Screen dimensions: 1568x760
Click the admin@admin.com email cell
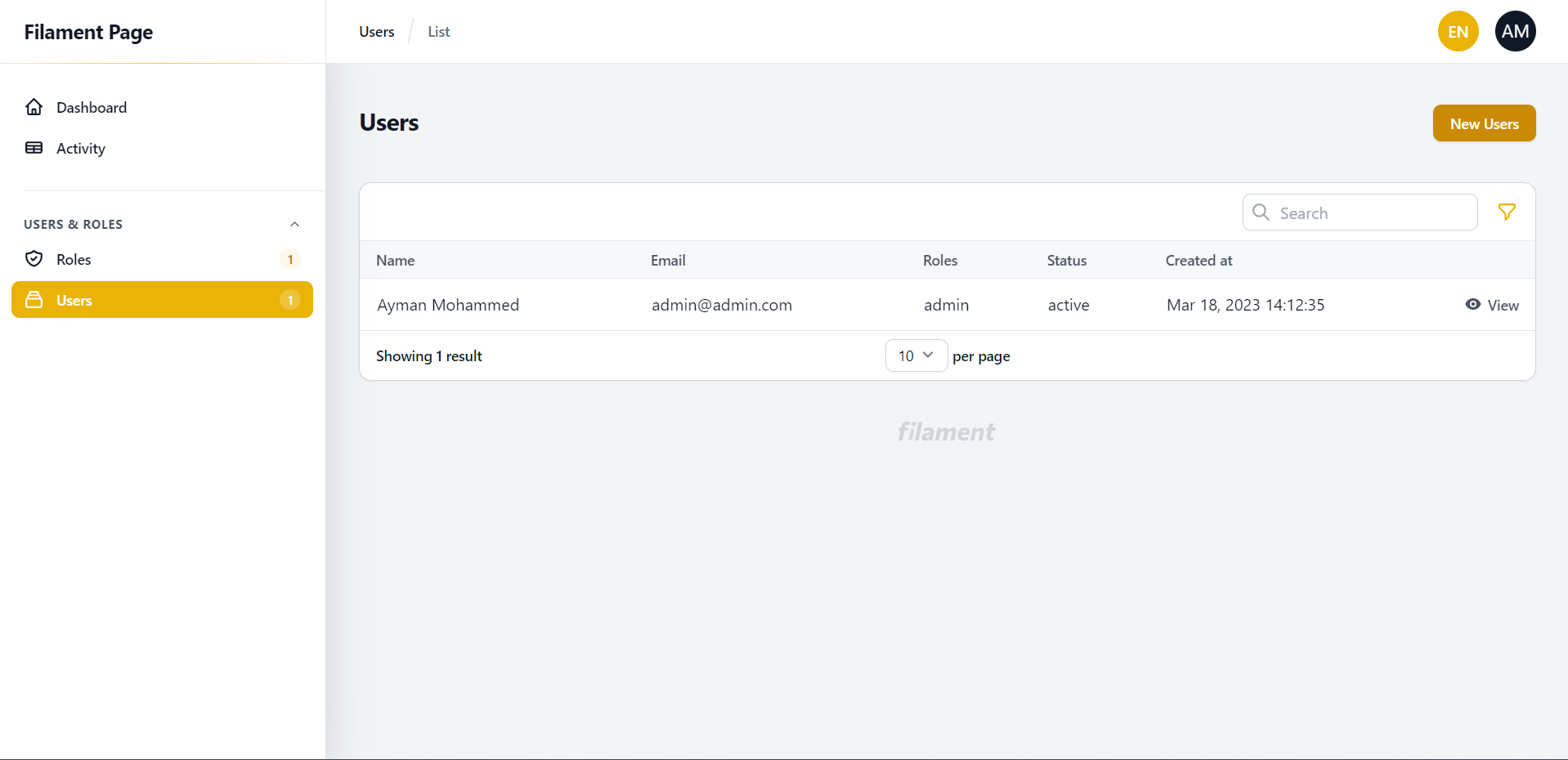click(721, 305)
